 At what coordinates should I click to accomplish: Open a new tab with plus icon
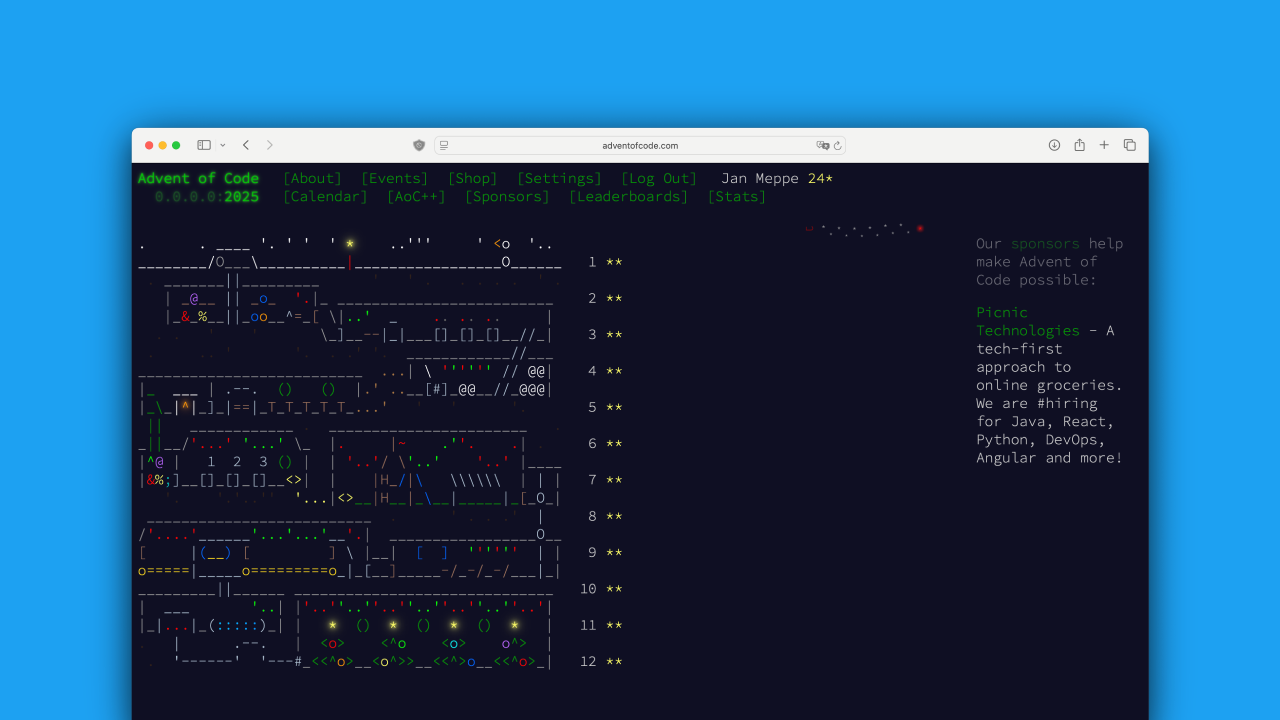(1104, 145)
